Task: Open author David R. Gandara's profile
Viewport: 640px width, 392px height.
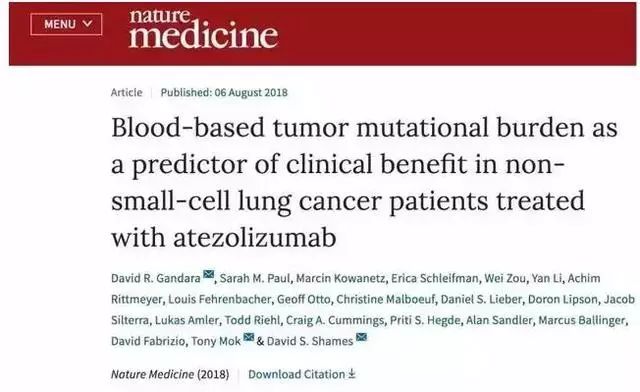Action: (156, 278)
